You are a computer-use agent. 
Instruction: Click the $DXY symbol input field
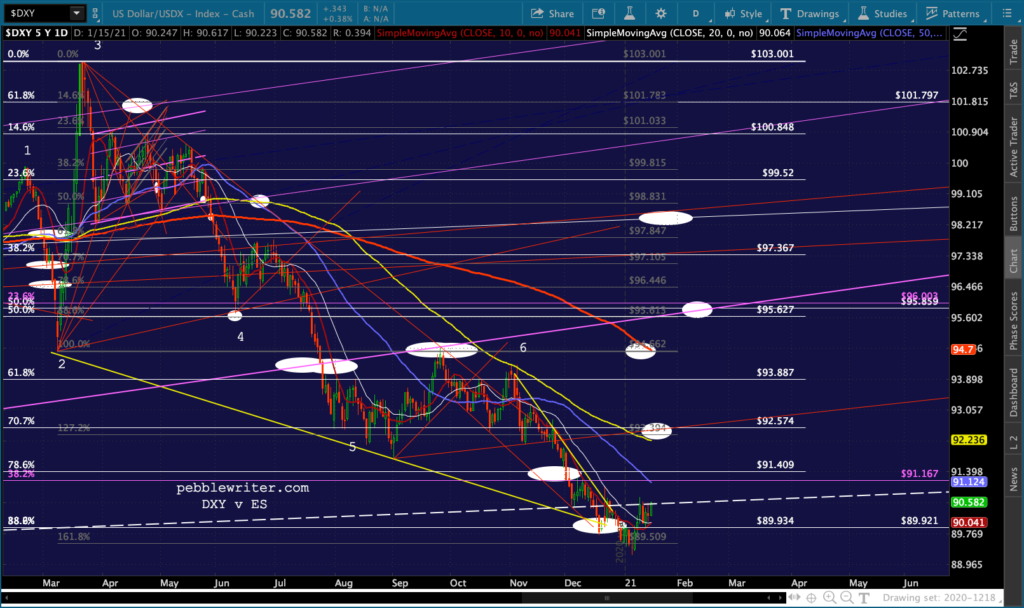tap(37, 13)
